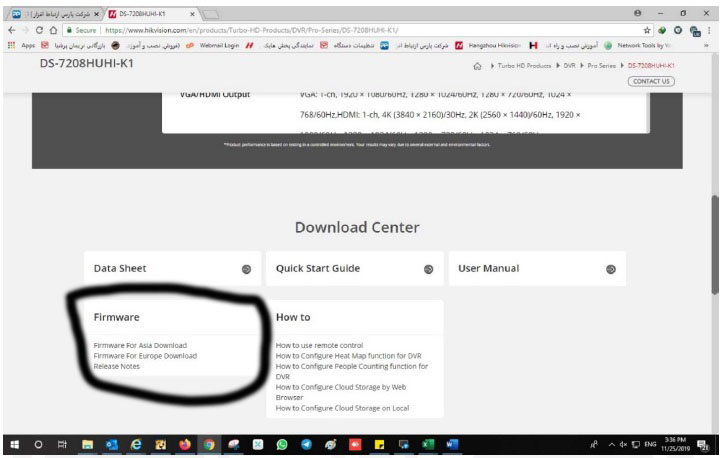Viewport: 724px width, 458px height.
Task: Open the Windows Start menu
Action: (15, 445)
